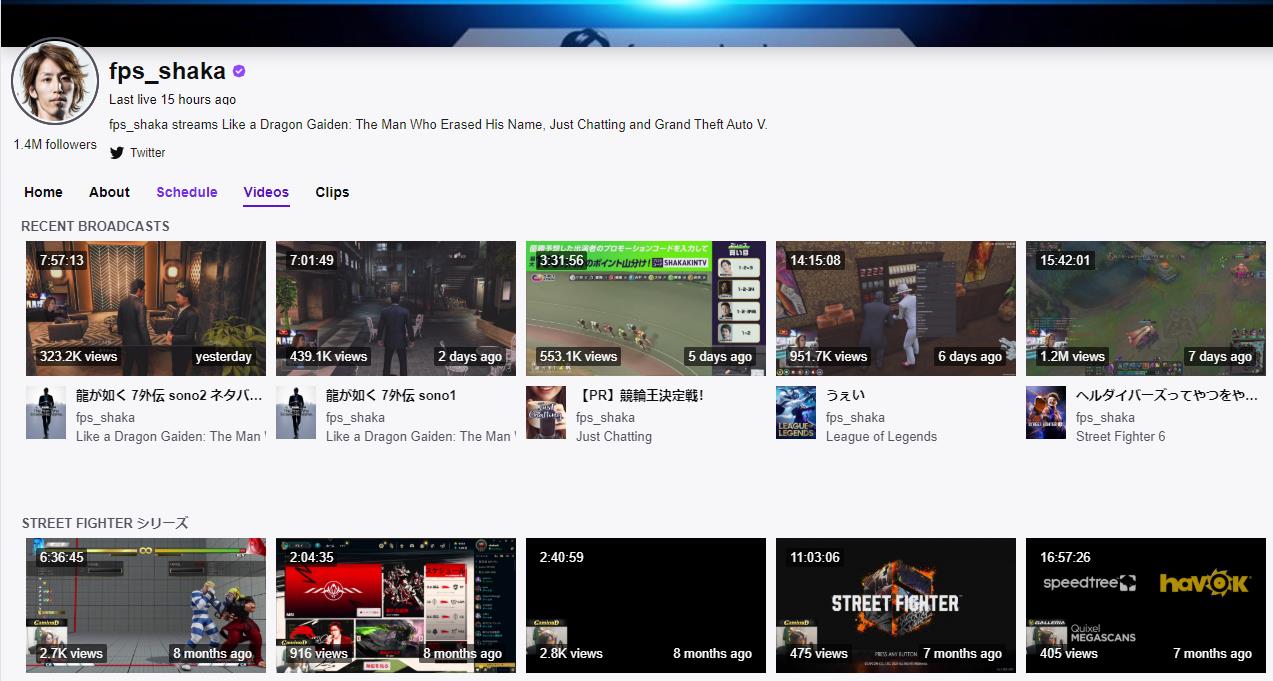Click the League of Legends game cover icon
The width and height of the screenshot is (1273, 681).
(x=795, y=413)
